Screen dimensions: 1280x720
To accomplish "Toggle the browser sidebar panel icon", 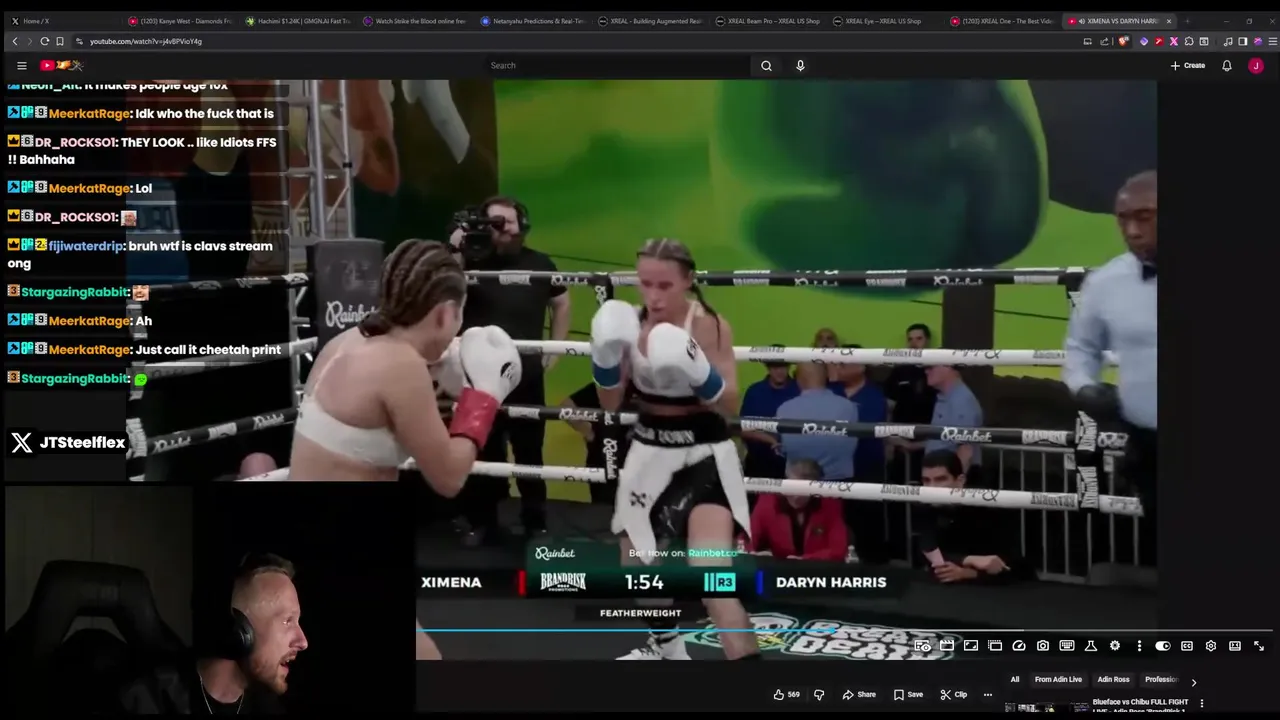I will (x=1242, y=41).
